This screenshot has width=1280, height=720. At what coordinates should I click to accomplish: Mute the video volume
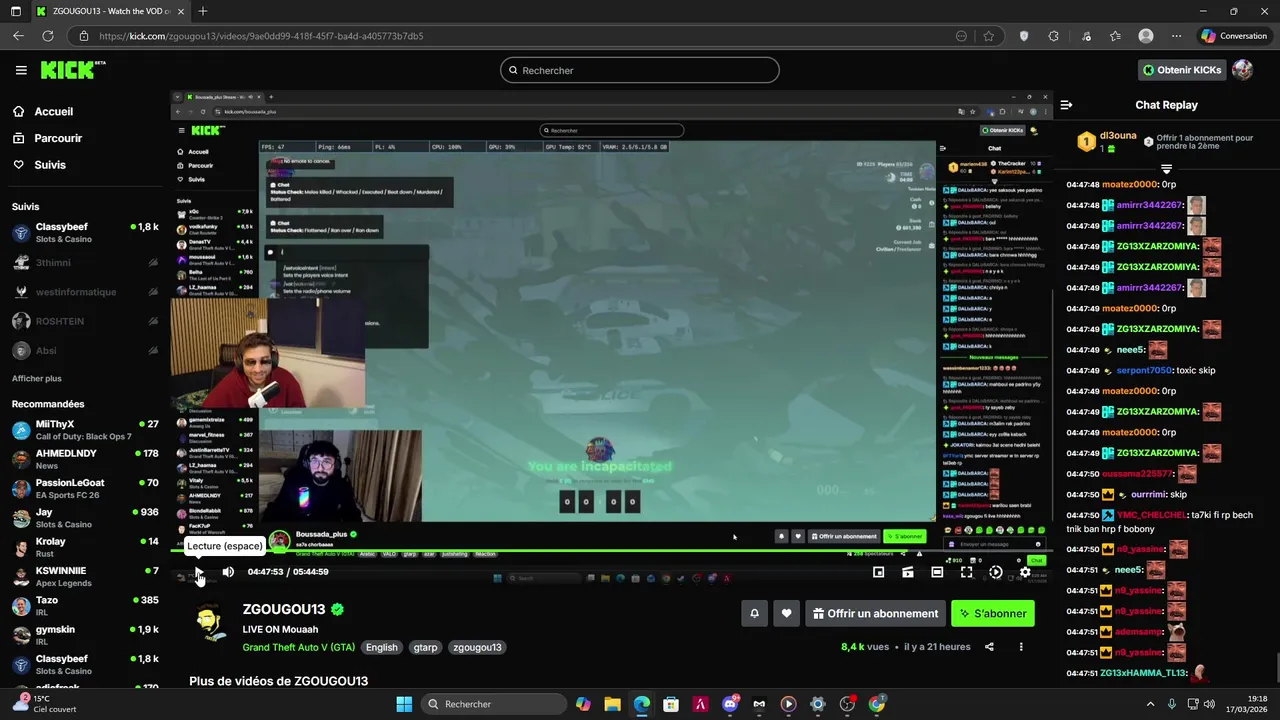coord(228,572)
